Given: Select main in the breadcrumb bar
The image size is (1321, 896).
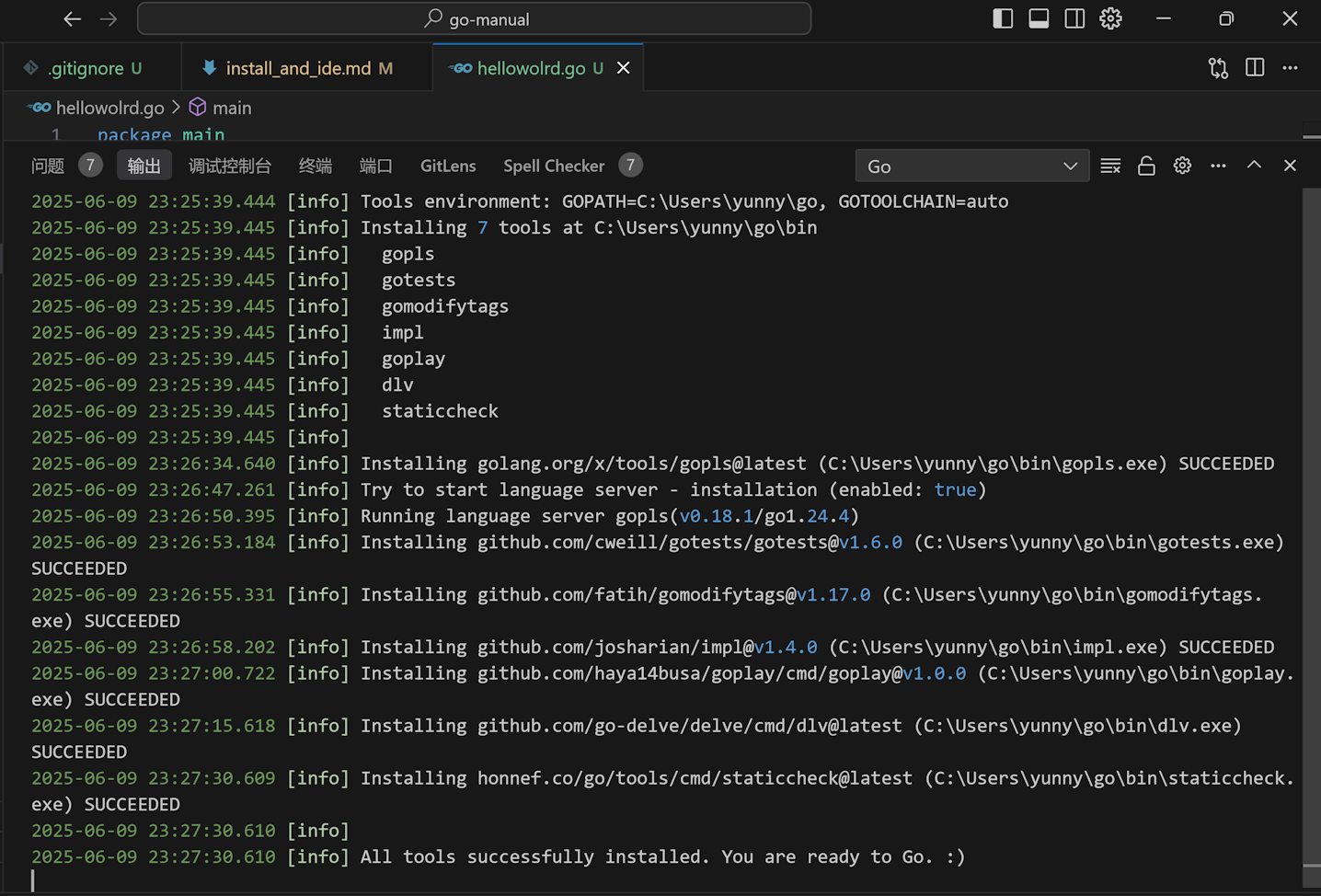Looking at the screenshot, I should tap(232, 108).
